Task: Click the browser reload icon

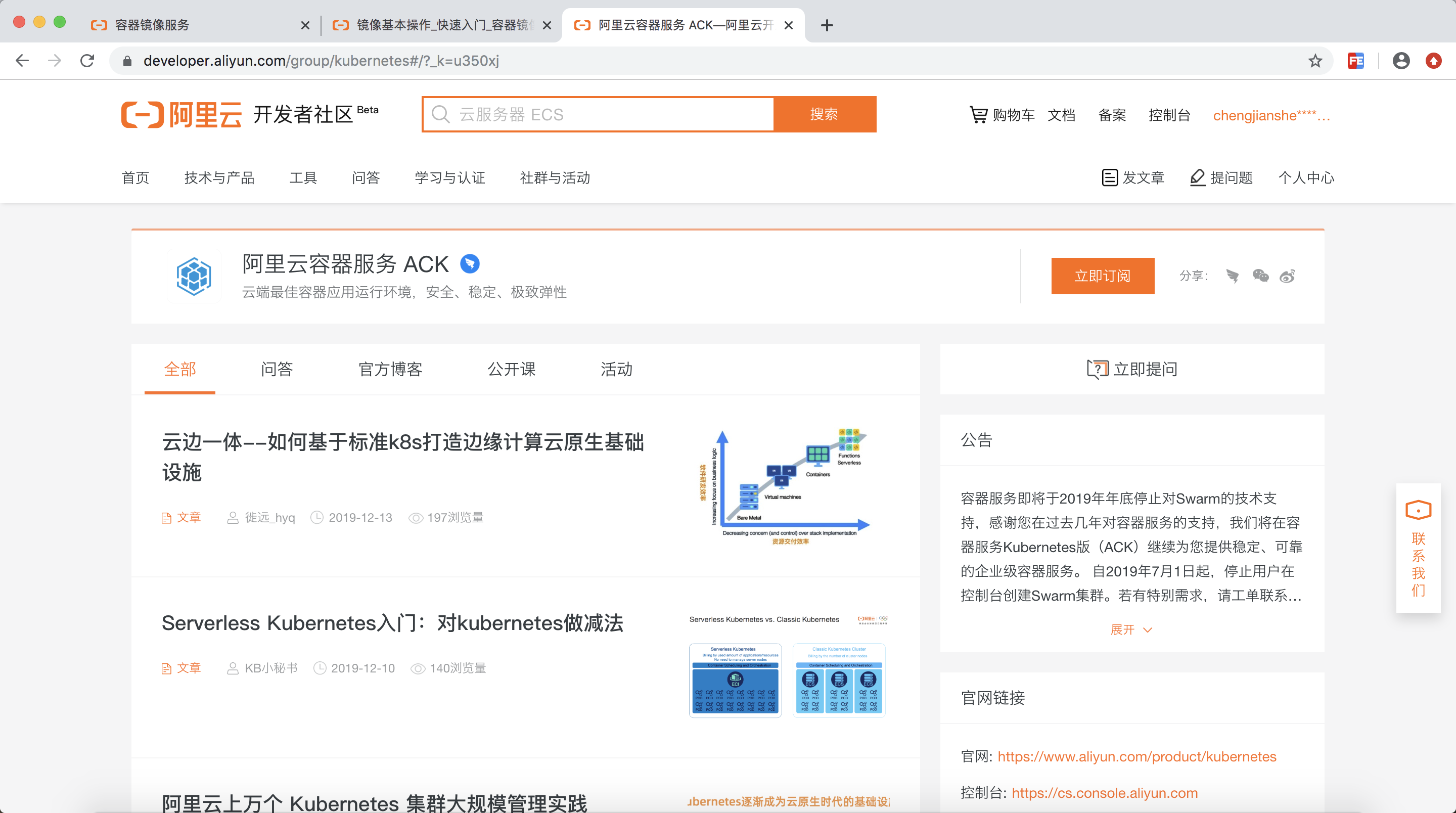Action: [x=87, y=61]
